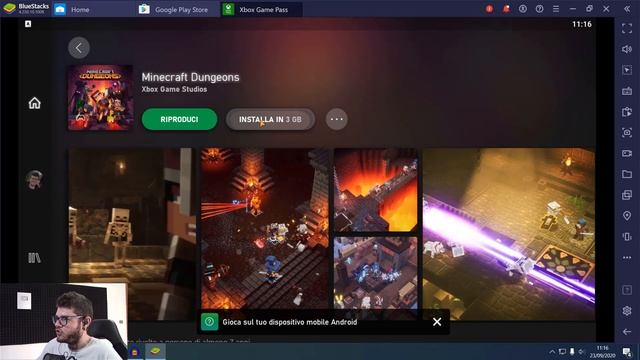Viewport: 640px width, 360px height.
Task: Click the Minecraft Dungeons title text
Action: pyautogui.click(x=190, y=77)
